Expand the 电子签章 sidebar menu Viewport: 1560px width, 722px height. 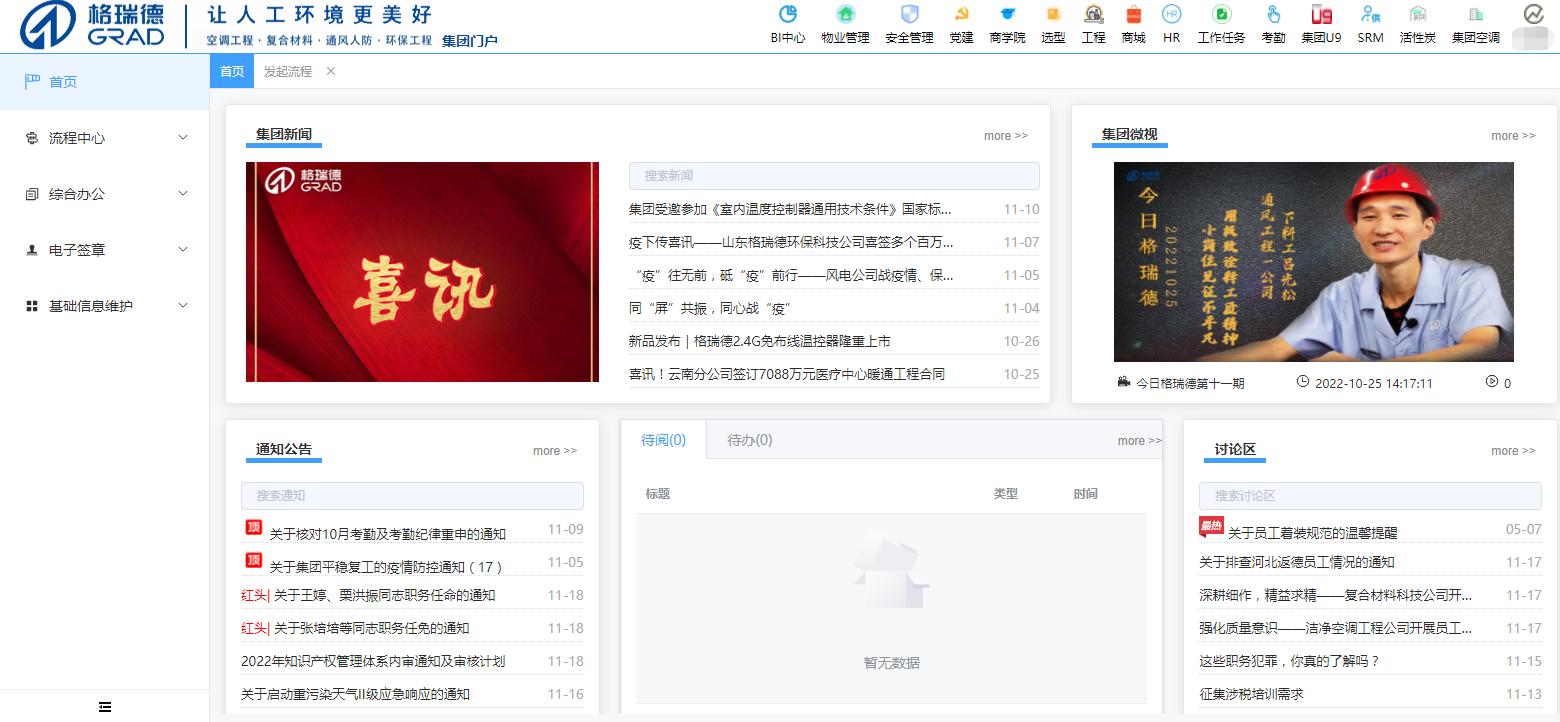pyautogui.click(x=104, y=250)
